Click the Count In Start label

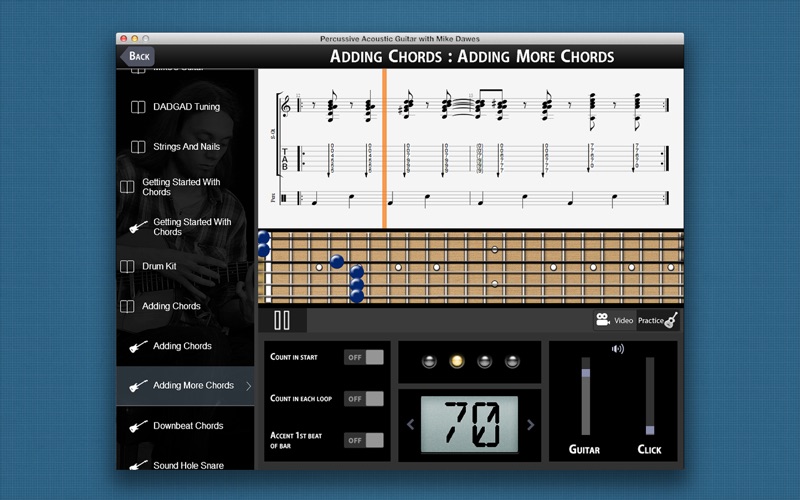(x=294, y=357)
